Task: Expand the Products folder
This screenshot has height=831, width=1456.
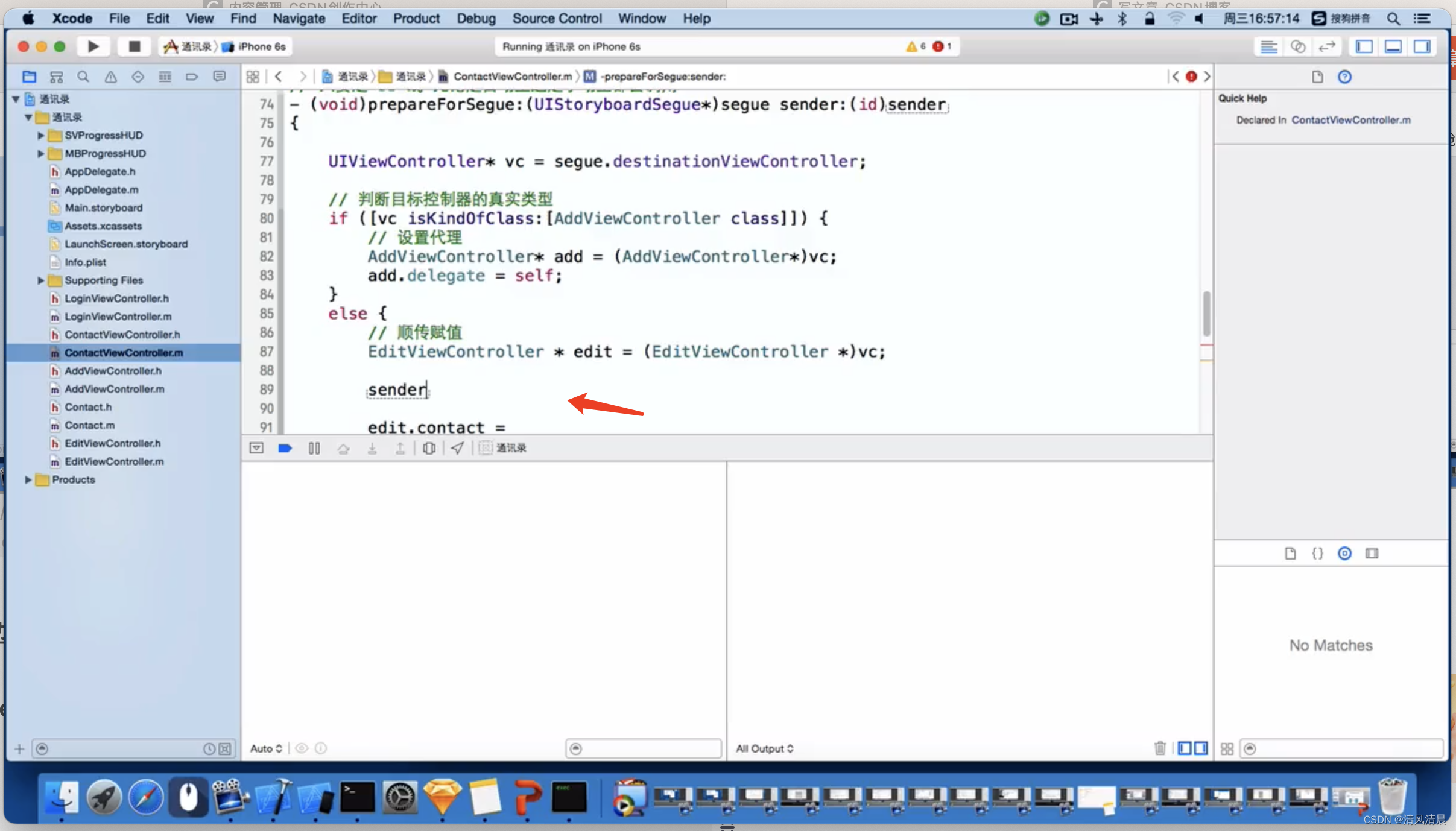Action: [28, 479]
